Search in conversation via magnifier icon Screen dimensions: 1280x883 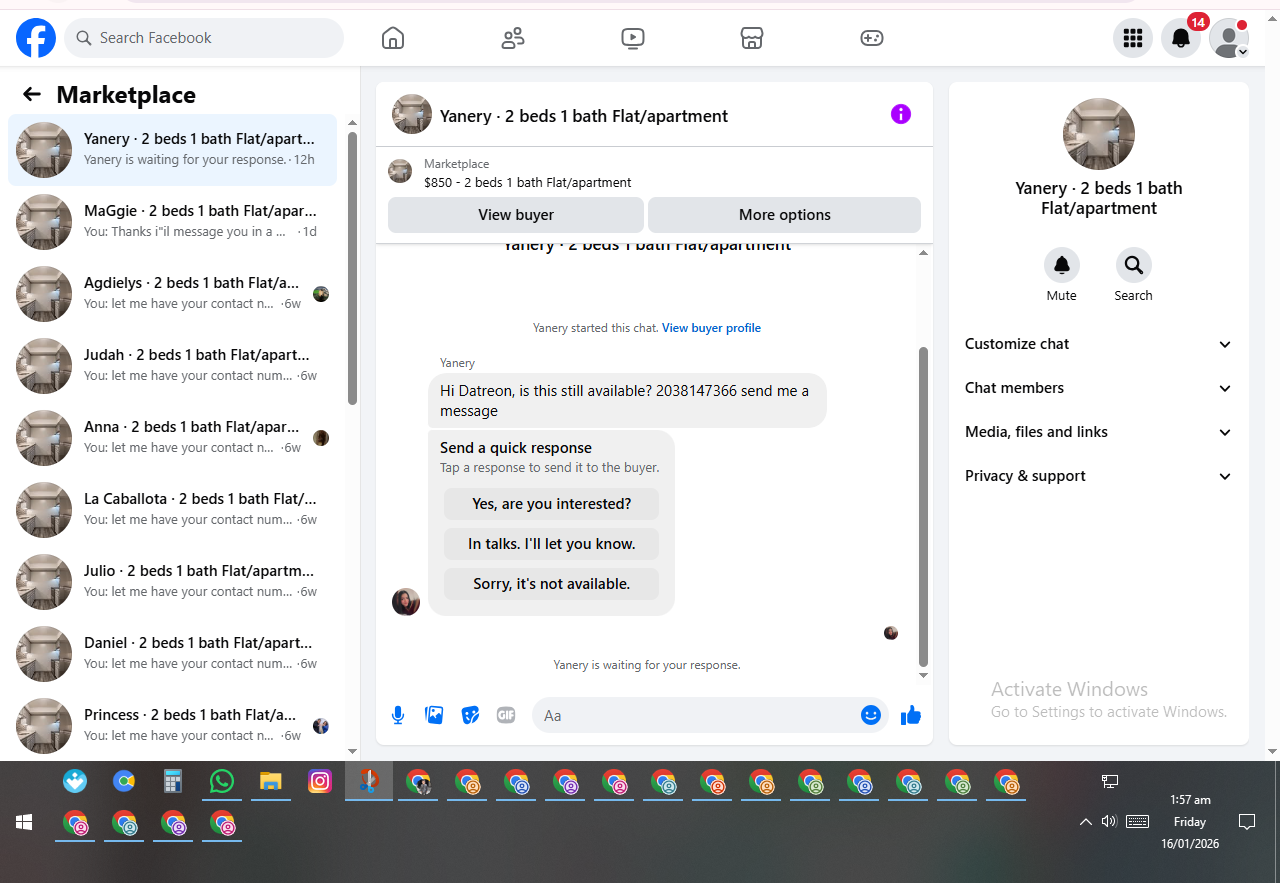pos(1134,265)
